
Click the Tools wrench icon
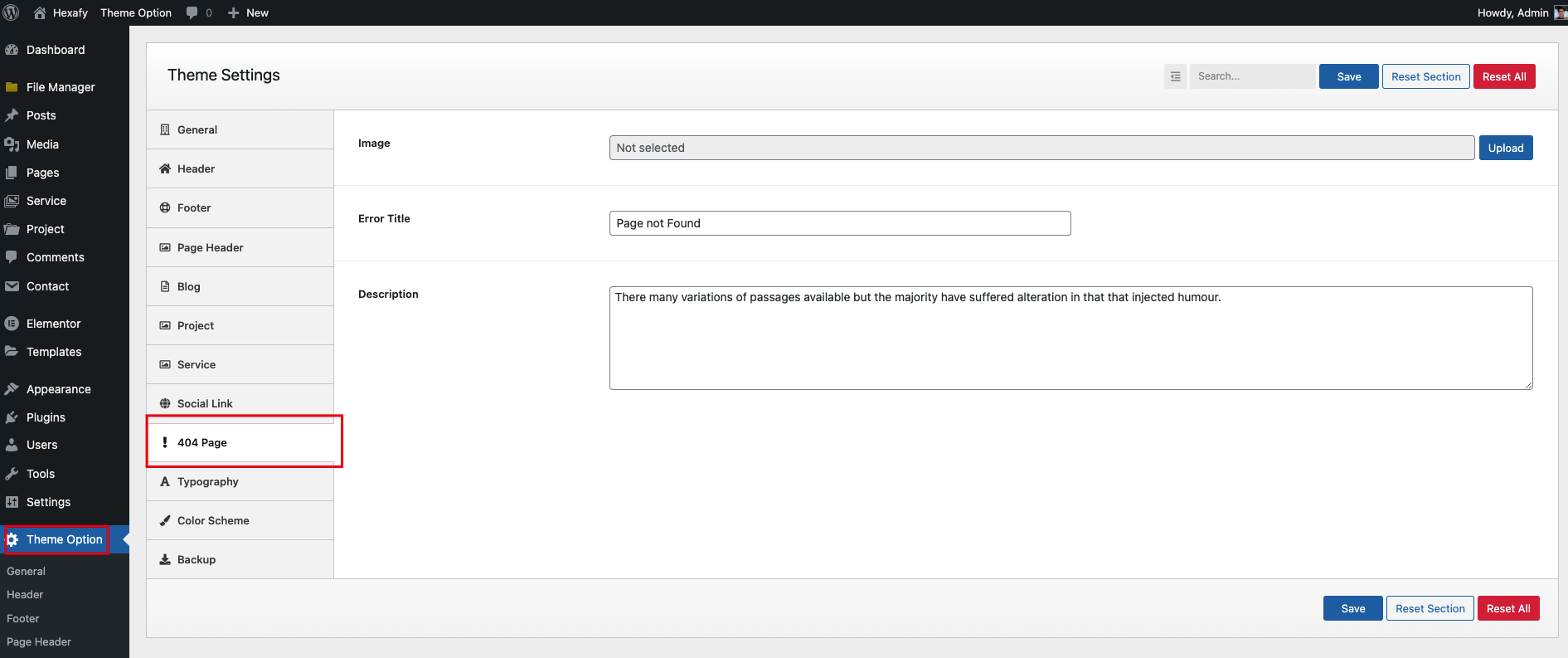pyautogui.click(x=12, y=474)
